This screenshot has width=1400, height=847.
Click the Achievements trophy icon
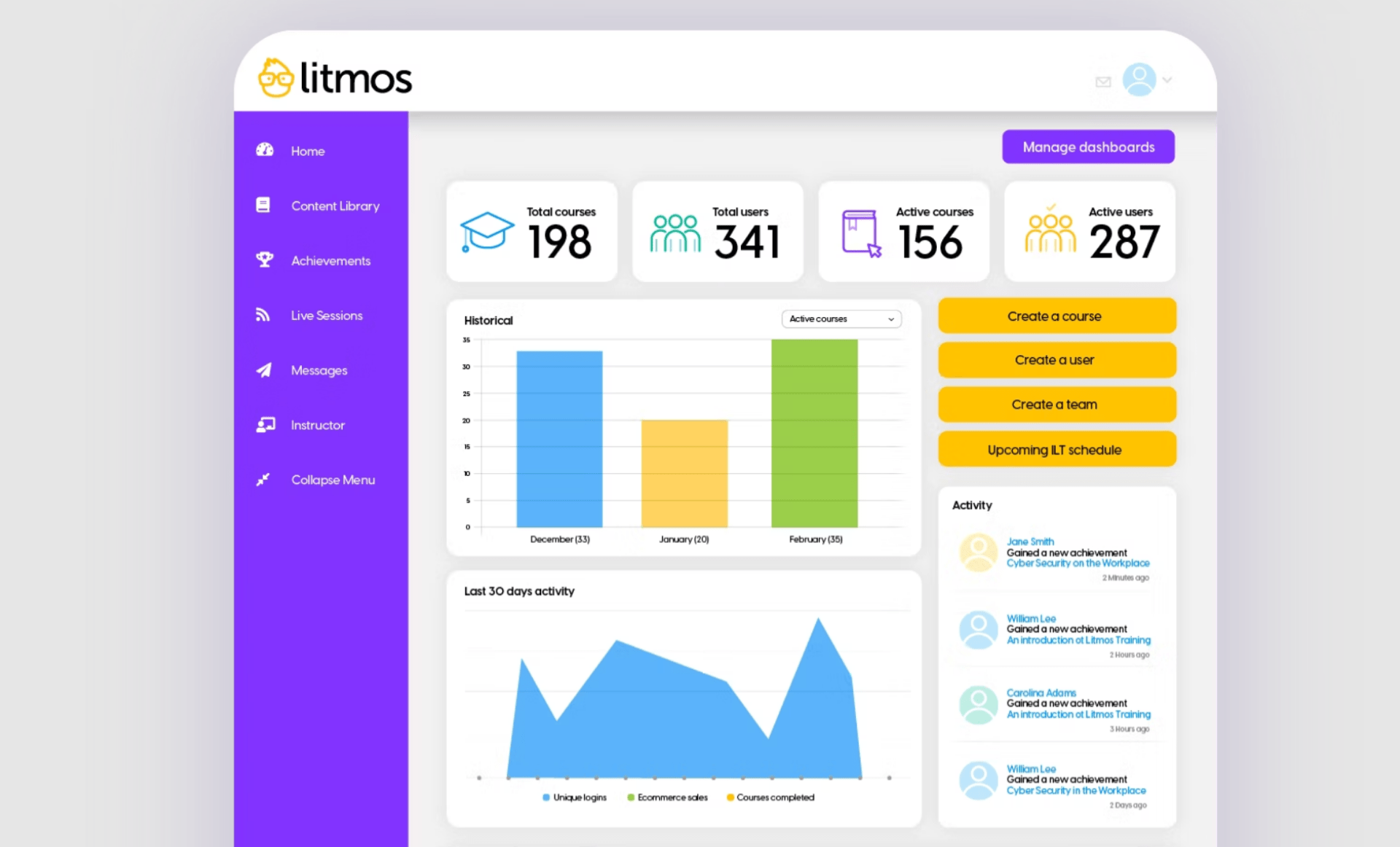click(x=264, y=259)
